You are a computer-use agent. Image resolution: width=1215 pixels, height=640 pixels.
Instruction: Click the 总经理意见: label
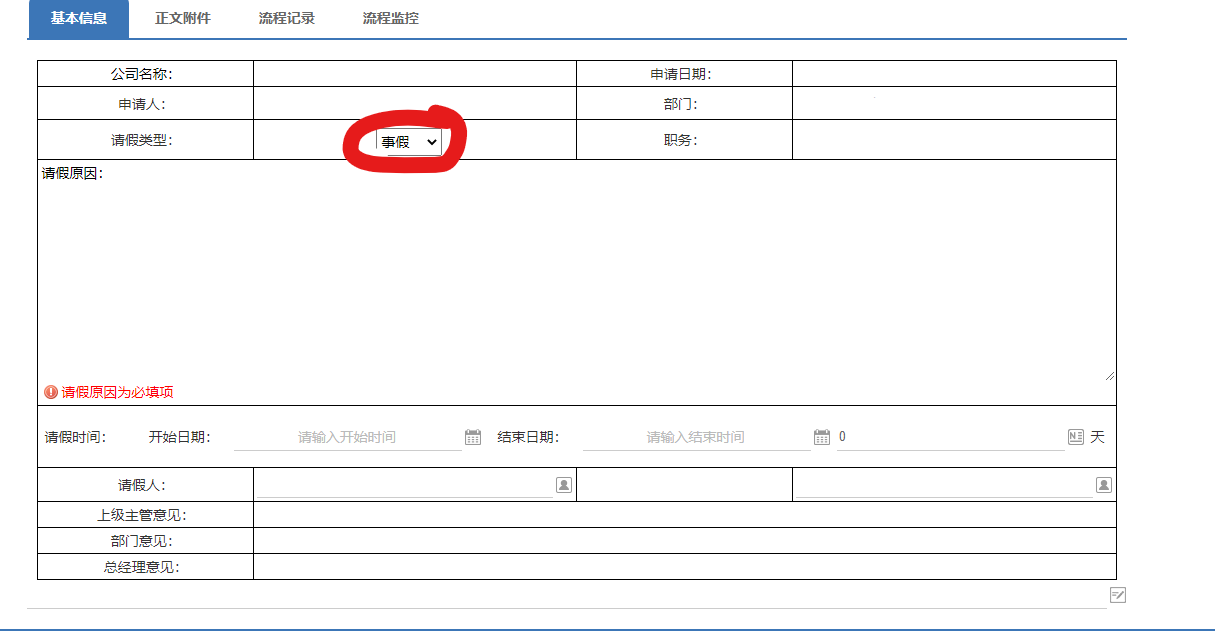coord(142,567)
